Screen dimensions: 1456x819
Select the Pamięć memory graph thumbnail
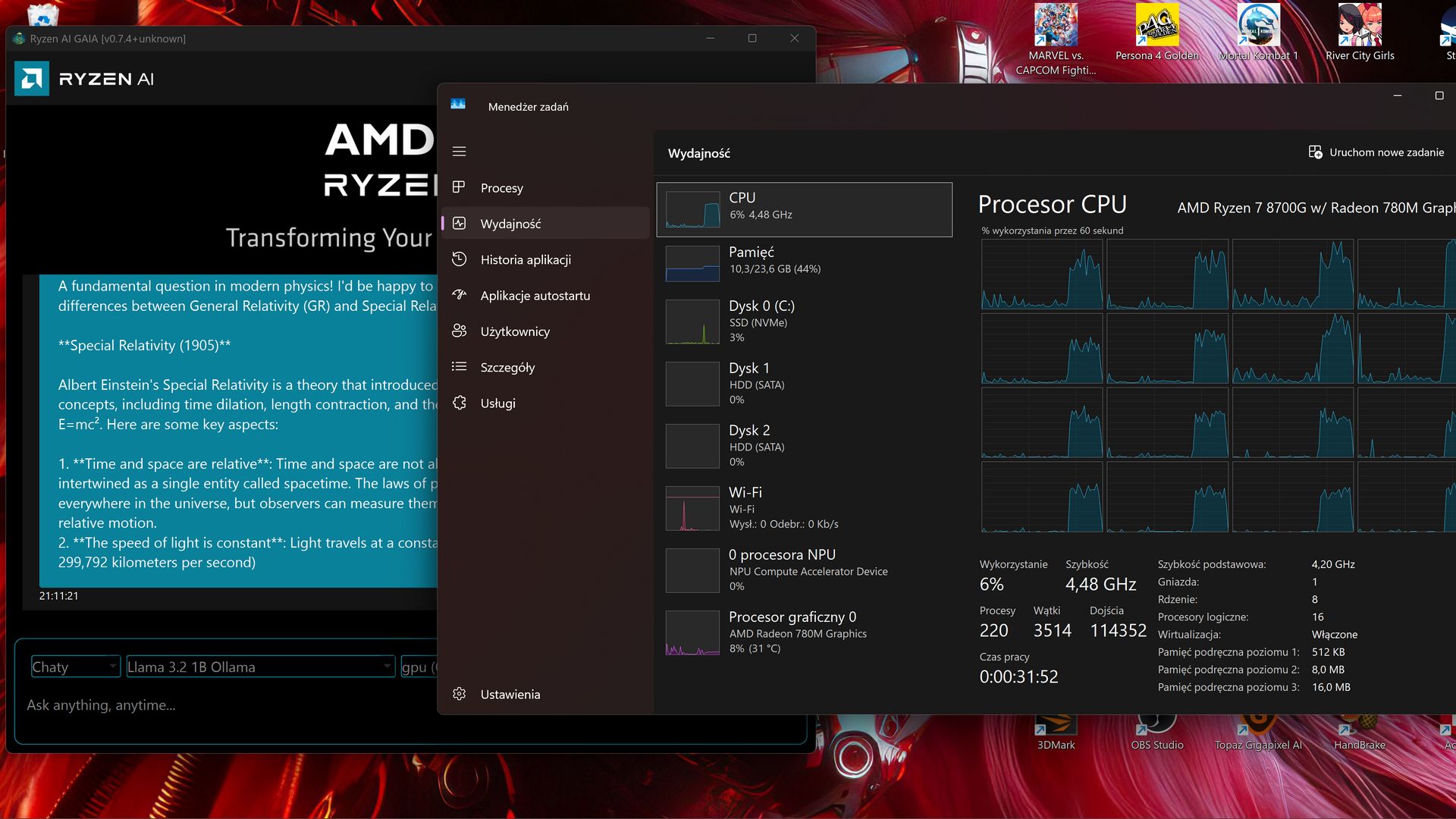pyautogui.click(x=692, y=263)
